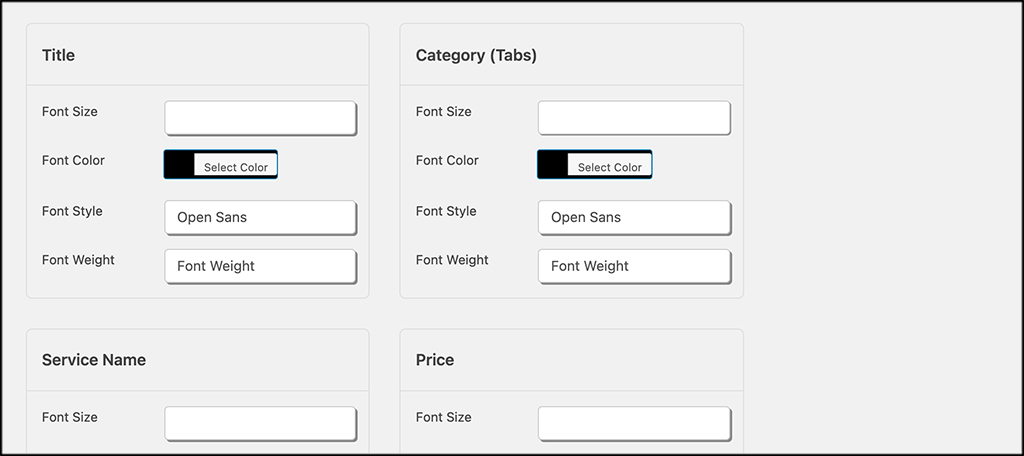1024x456 pixels.
Task: Click the Service Name Font Size input
Action: coord(260,423)
